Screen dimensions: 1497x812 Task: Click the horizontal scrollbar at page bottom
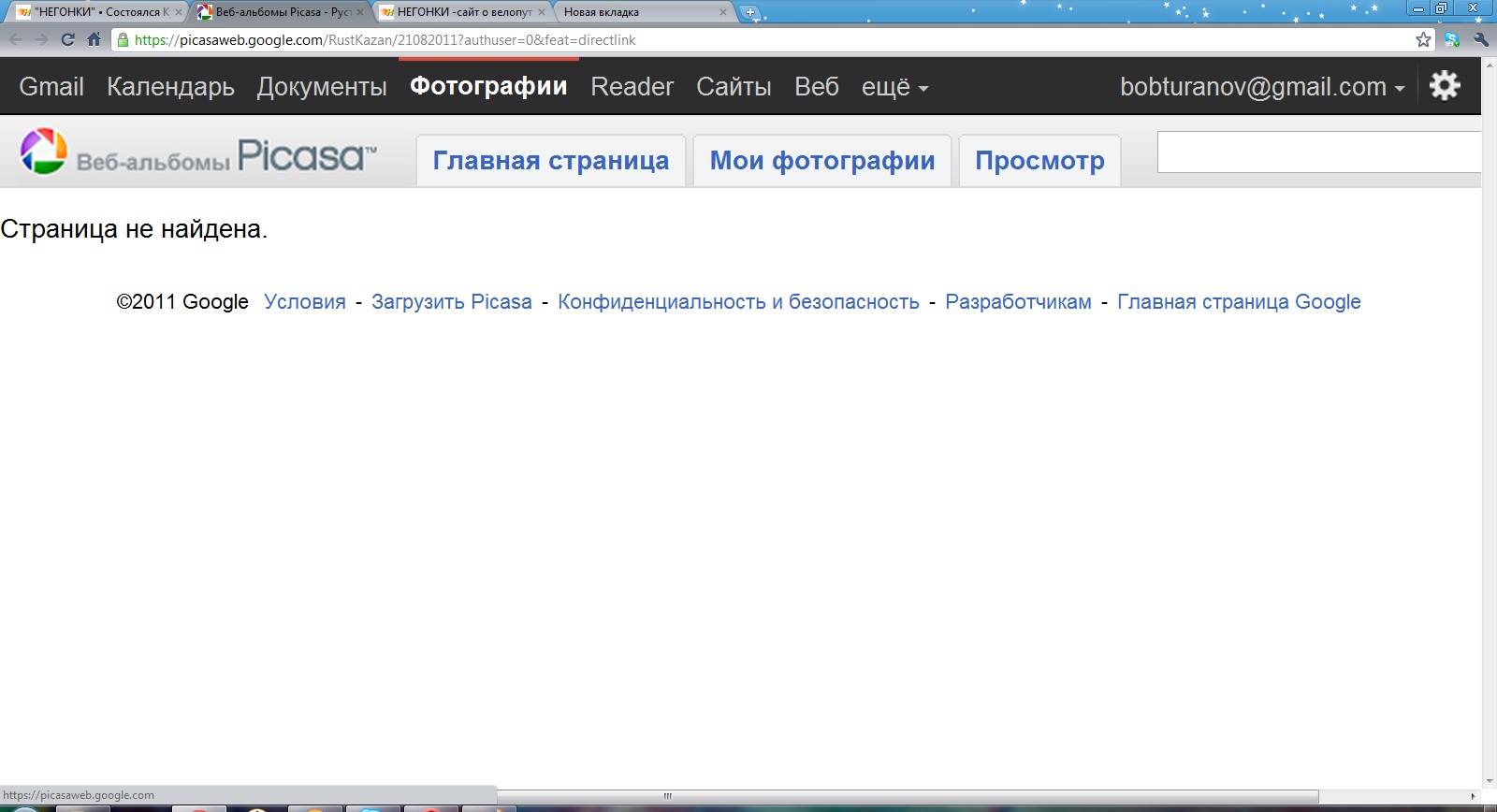coord(908,796)
